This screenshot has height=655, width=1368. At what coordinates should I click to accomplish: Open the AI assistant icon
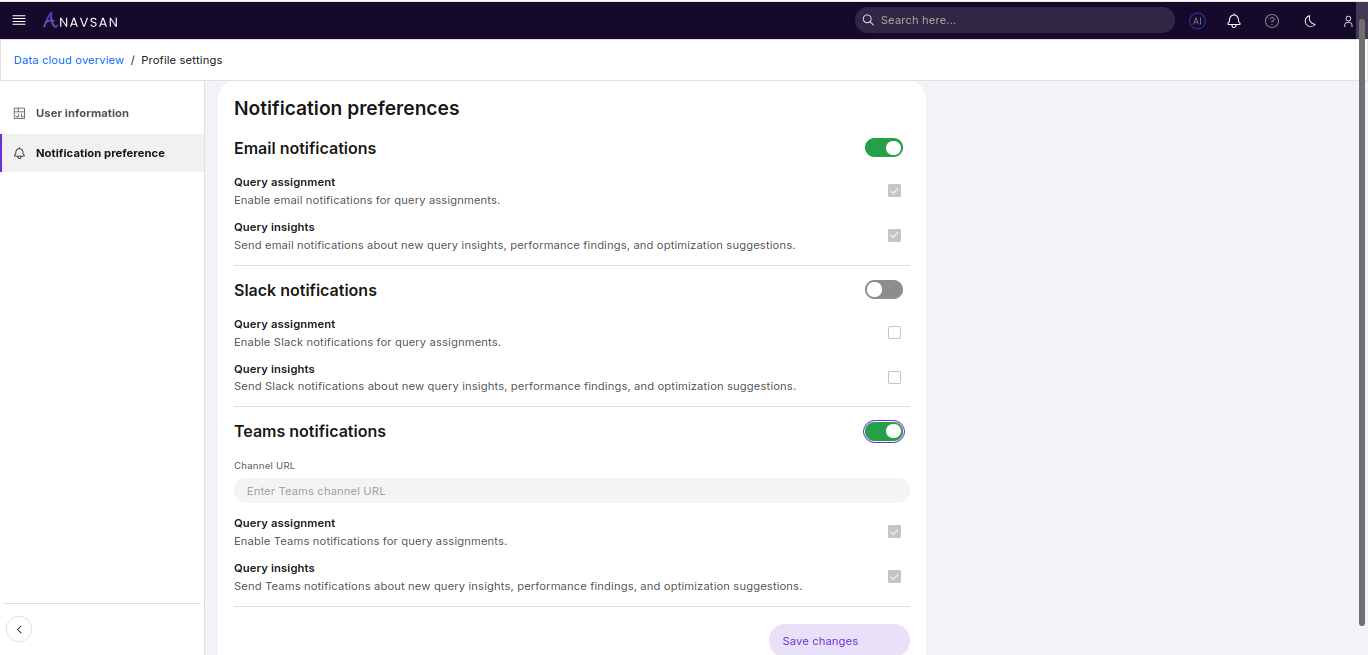click(1197, 20)
